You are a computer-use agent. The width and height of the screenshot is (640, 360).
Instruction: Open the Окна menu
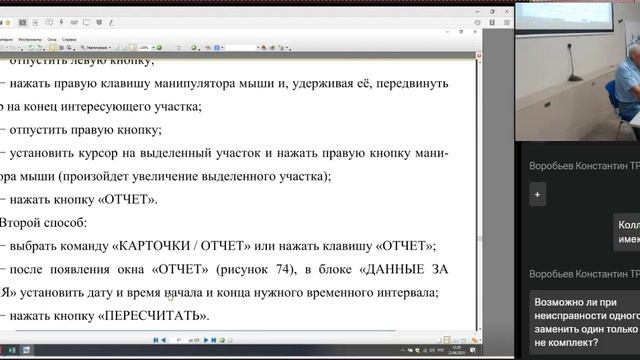pos(52,40)
